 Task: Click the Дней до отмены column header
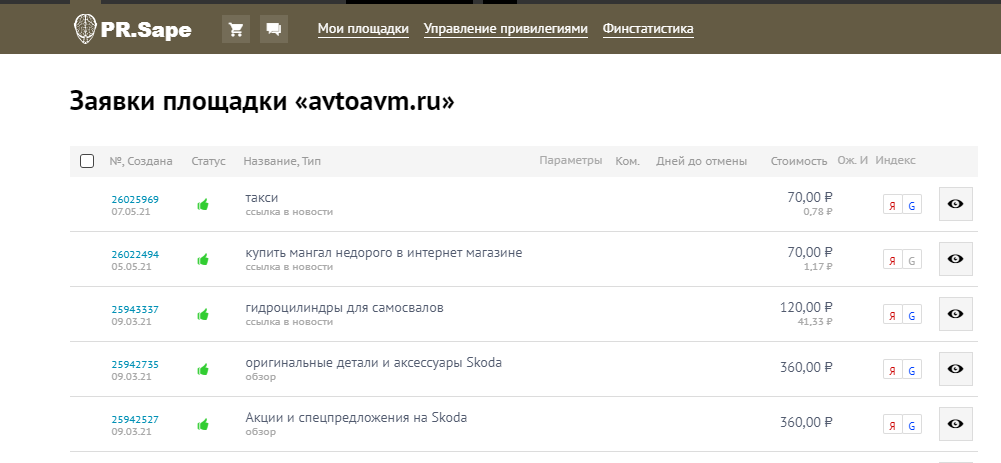(702, 161)
